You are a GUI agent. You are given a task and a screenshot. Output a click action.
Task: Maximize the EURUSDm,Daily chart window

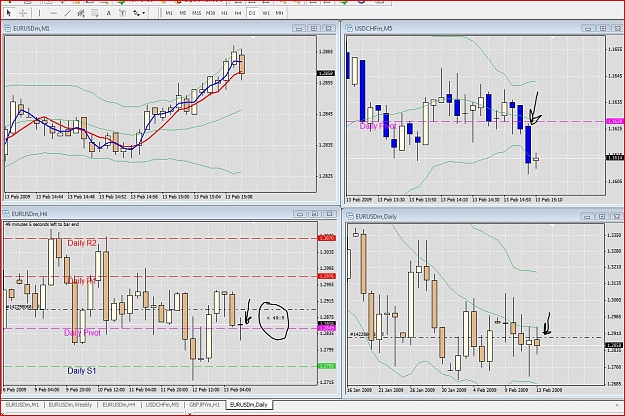[x=602, y=216]
